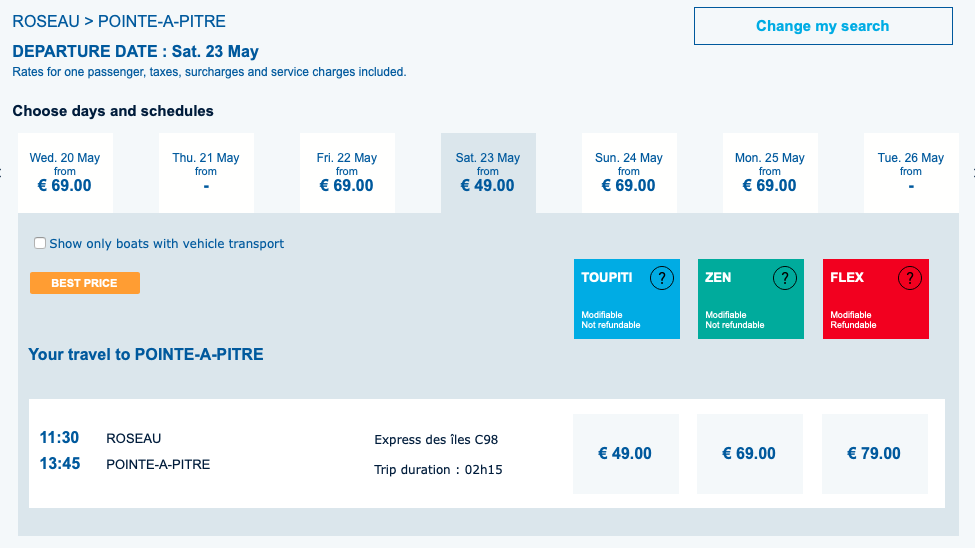
Task: Choose the € 69.00 ZEN fare
Action: pyautogui.click(x=749, y=453)
